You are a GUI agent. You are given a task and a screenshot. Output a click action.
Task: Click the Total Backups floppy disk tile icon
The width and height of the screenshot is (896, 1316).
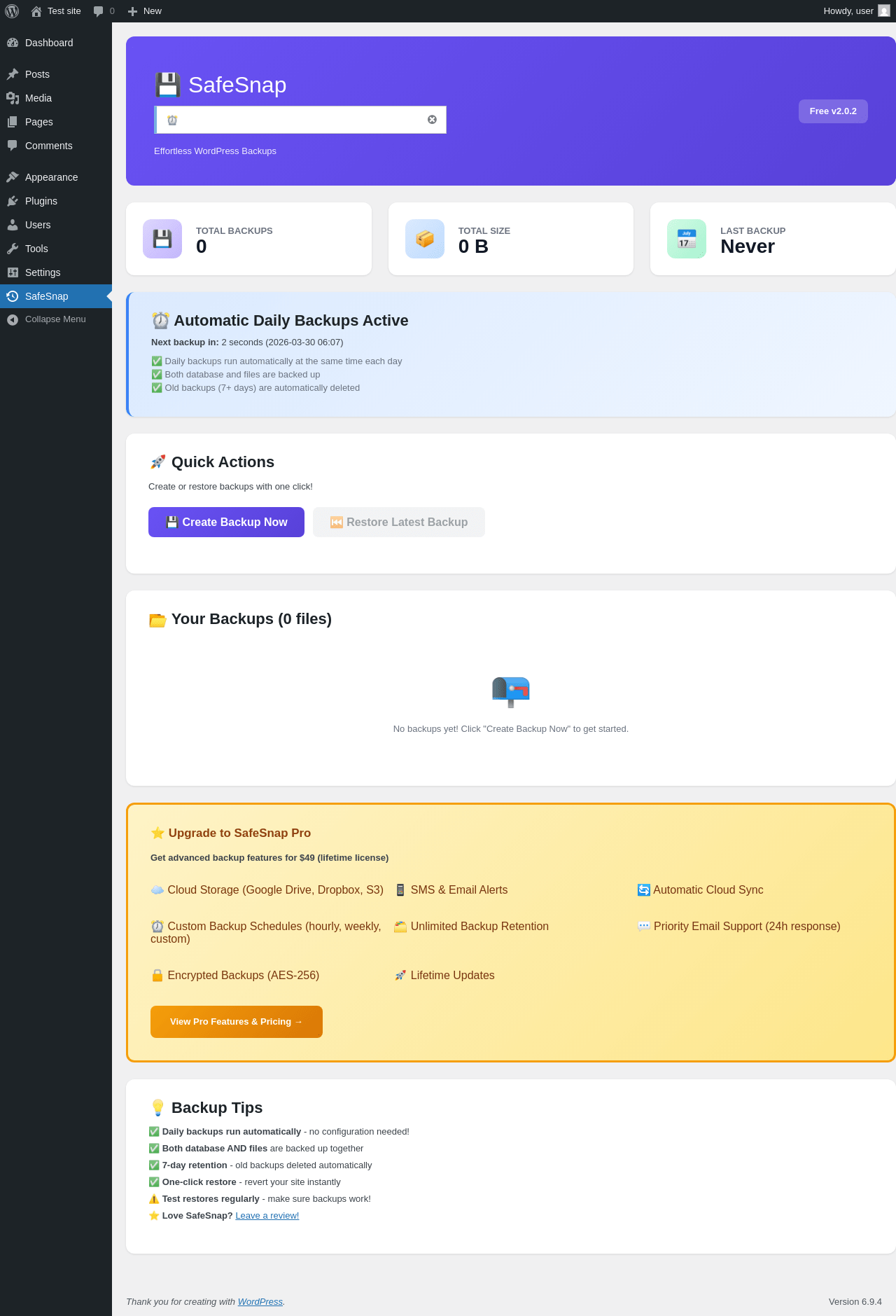tap(162, 239)
